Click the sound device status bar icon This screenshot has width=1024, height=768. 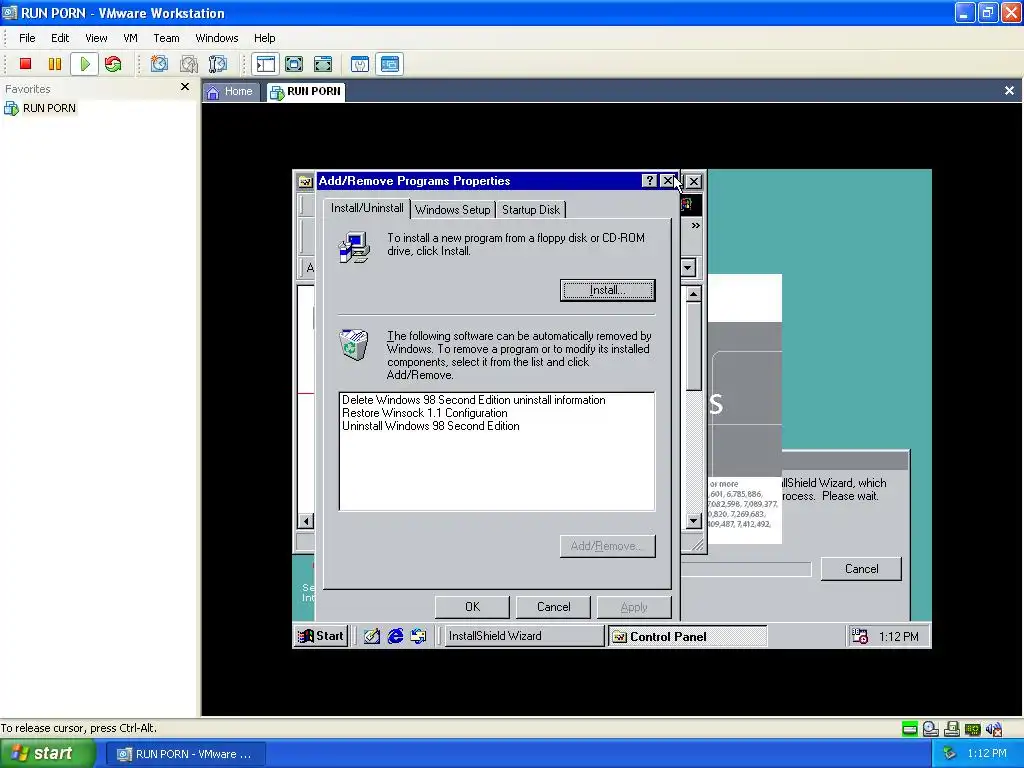tap(994, 729)
